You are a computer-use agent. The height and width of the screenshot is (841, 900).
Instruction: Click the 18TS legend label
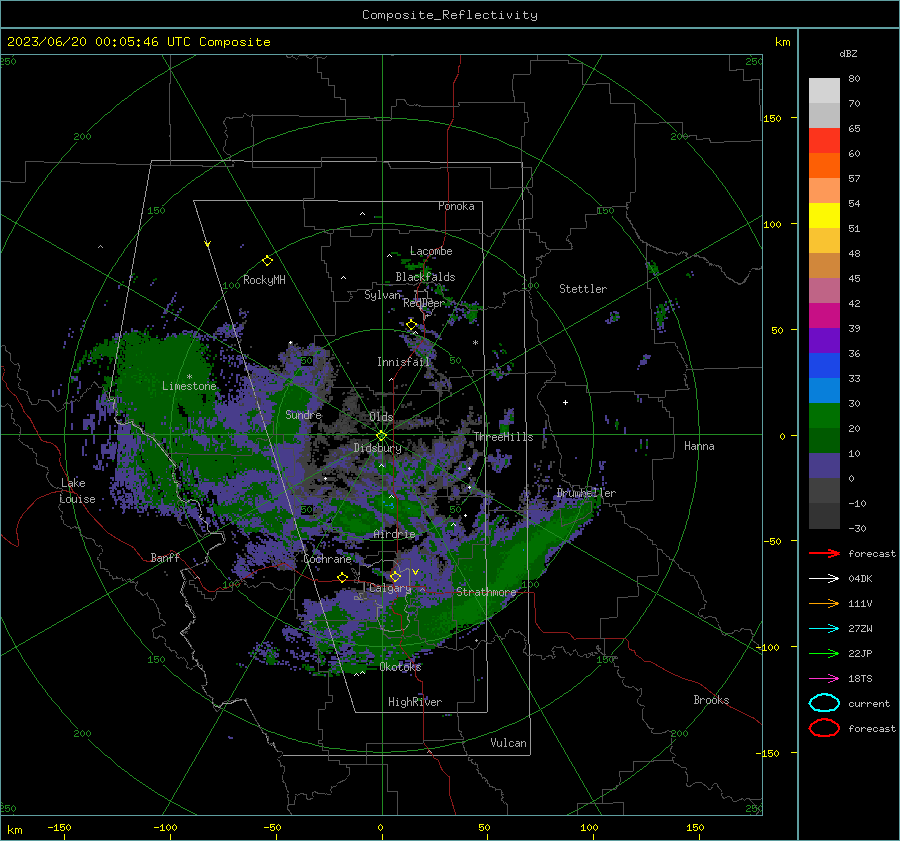pos(860,679)
